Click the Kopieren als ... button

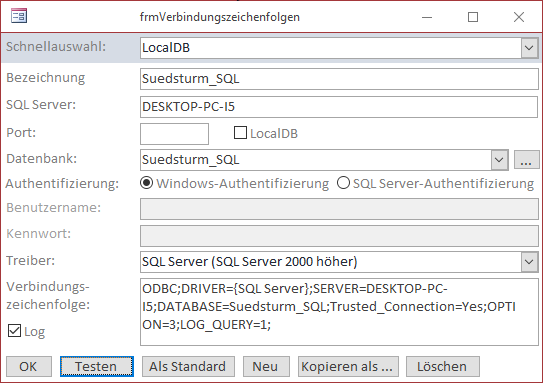[348, 366]
